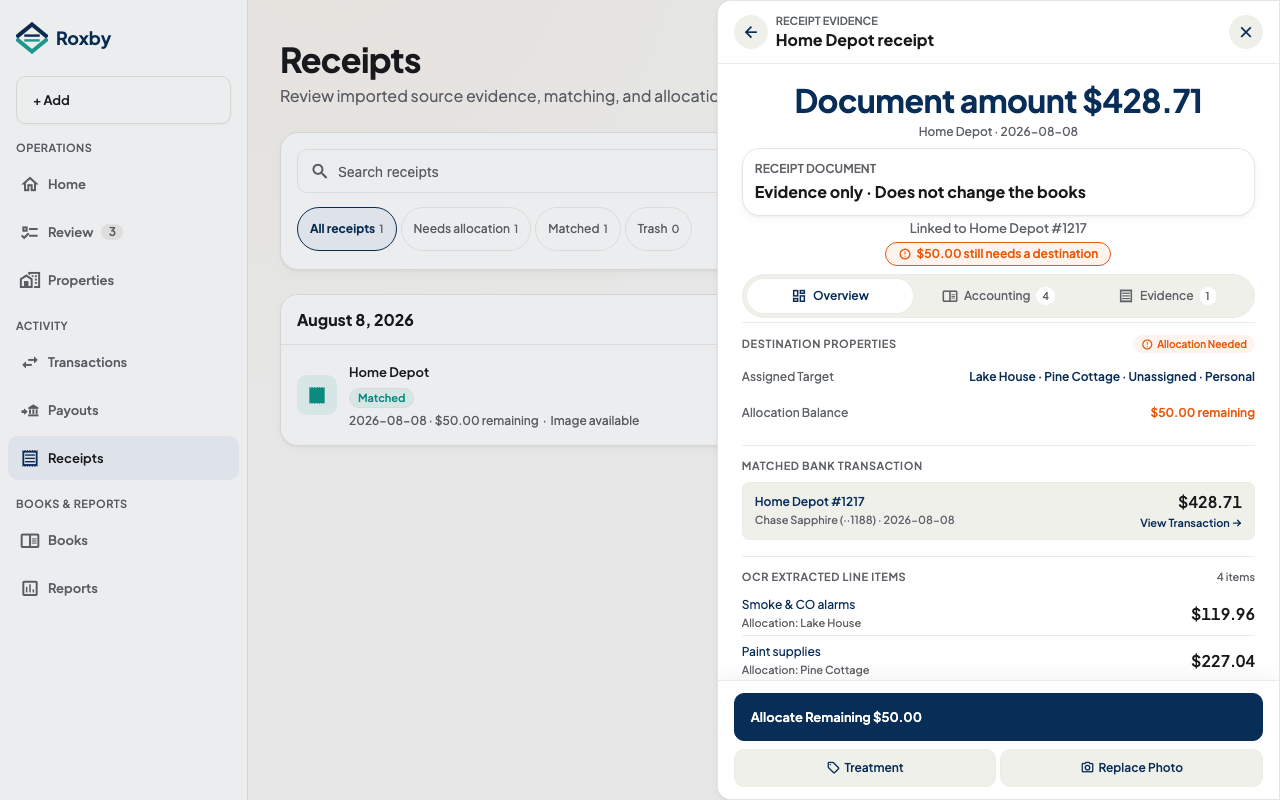Click Allocate Remaining $50.00 button
The image size is (1280, 800).
pos(998,717)
